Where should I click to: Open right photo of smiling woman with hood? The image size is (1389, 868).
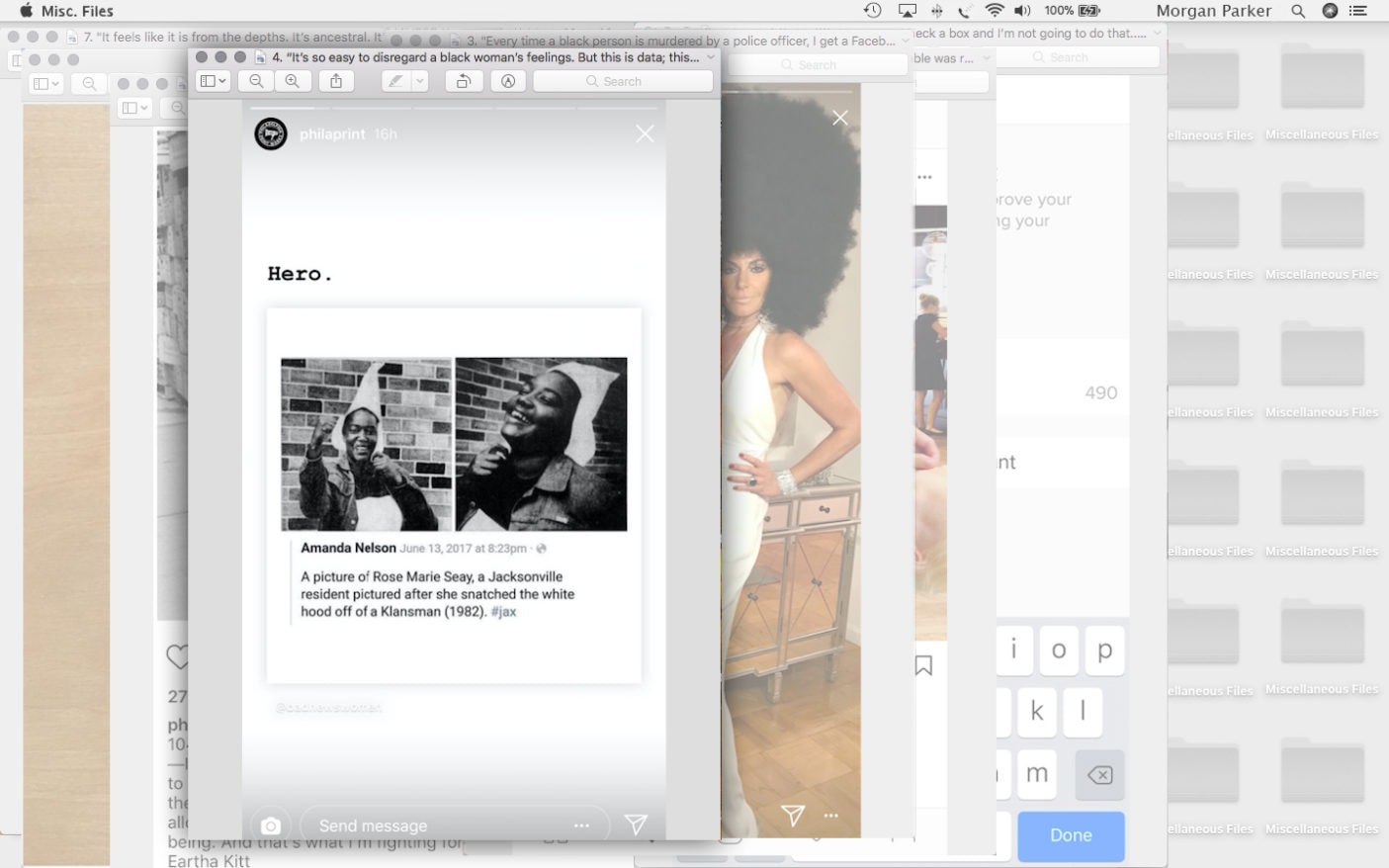pyautogui.click(x=541, y=444)
